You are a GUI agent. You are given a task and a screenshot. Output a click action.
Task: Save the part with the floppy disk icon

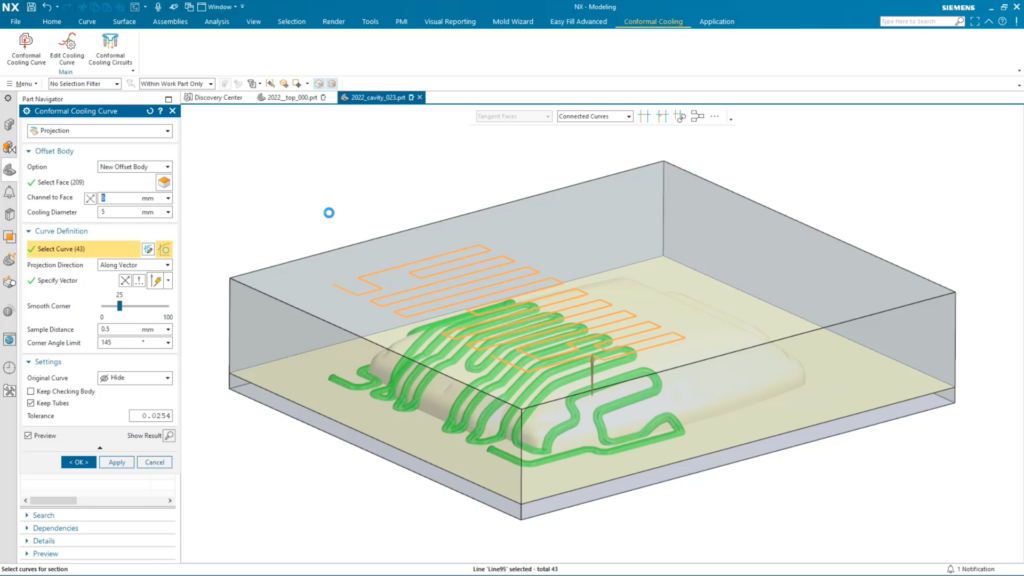(31, 7)
